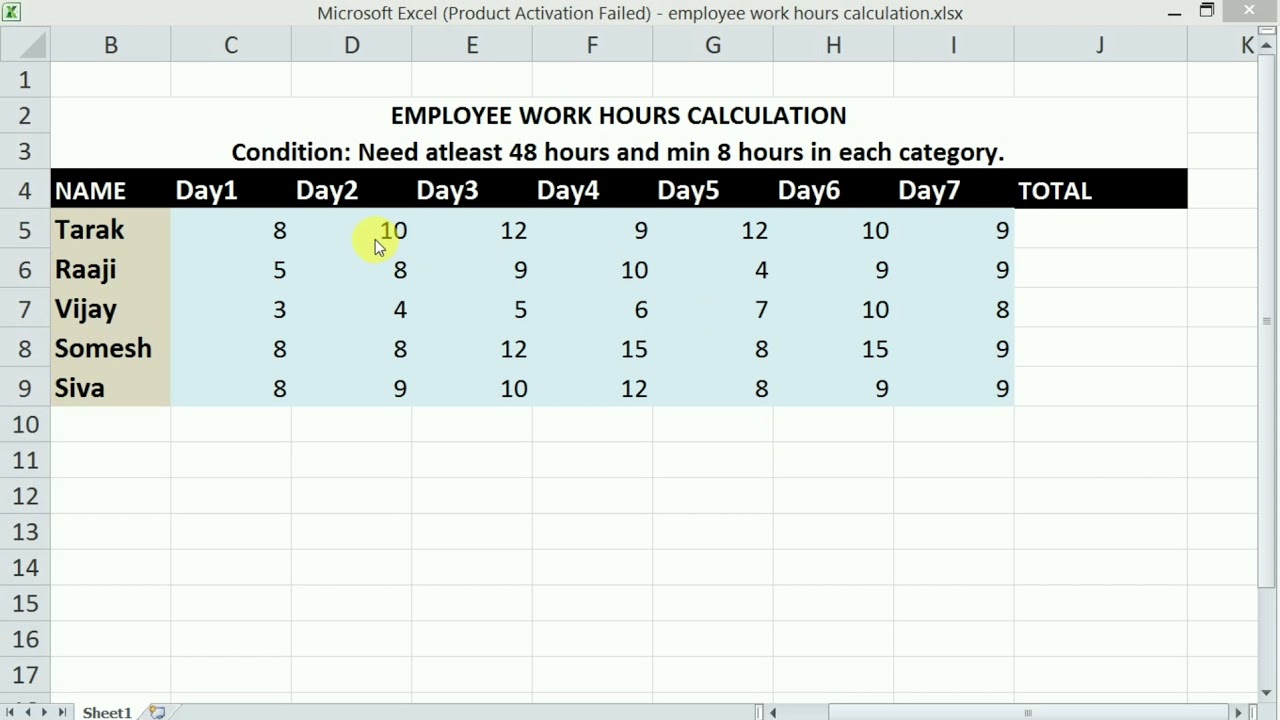Click the vertical scrollbar thumb

1267,321
